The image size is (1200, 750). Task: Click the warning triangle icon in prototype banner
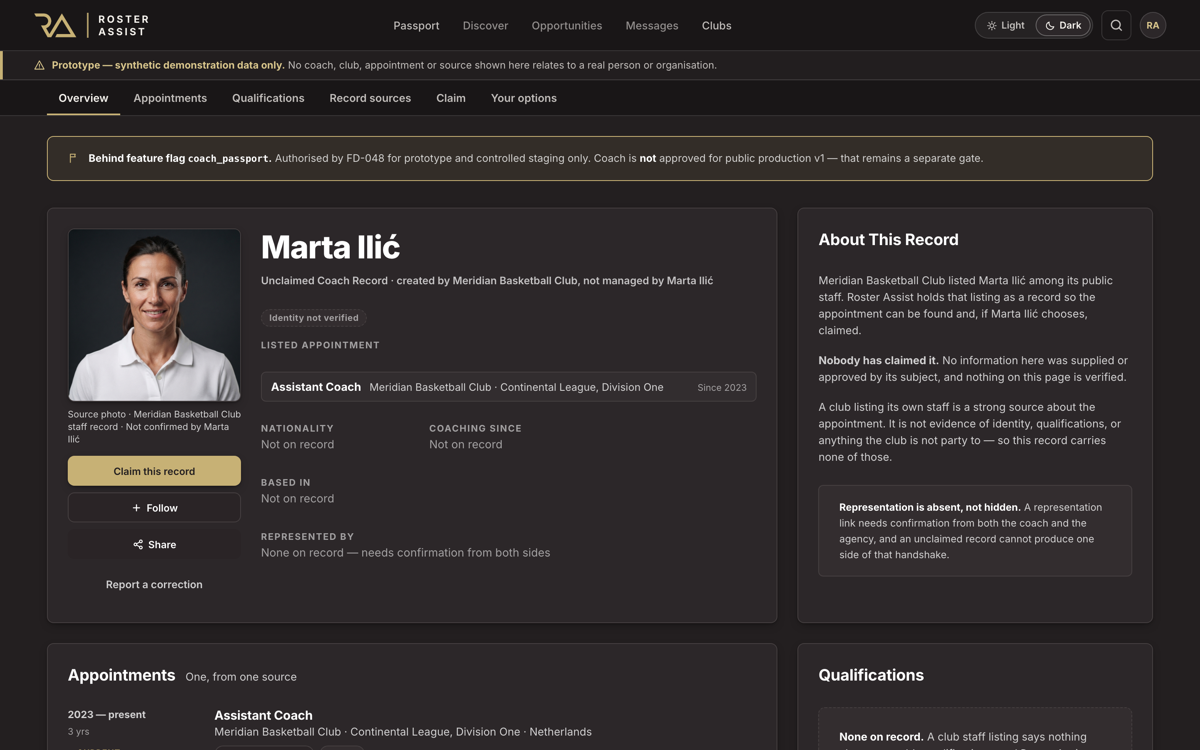click(x=39, y=65)
